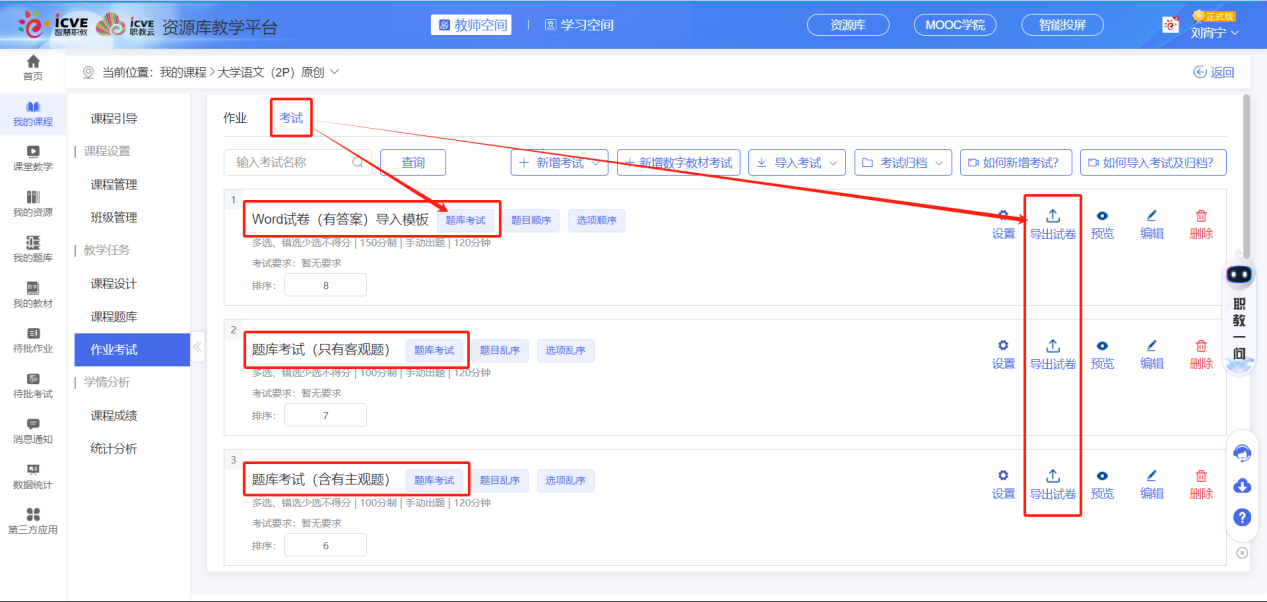Viewport: 1267px width, 602px height.
Task: Expand the 考试归档 dropdown
Action: coord(902,163)
